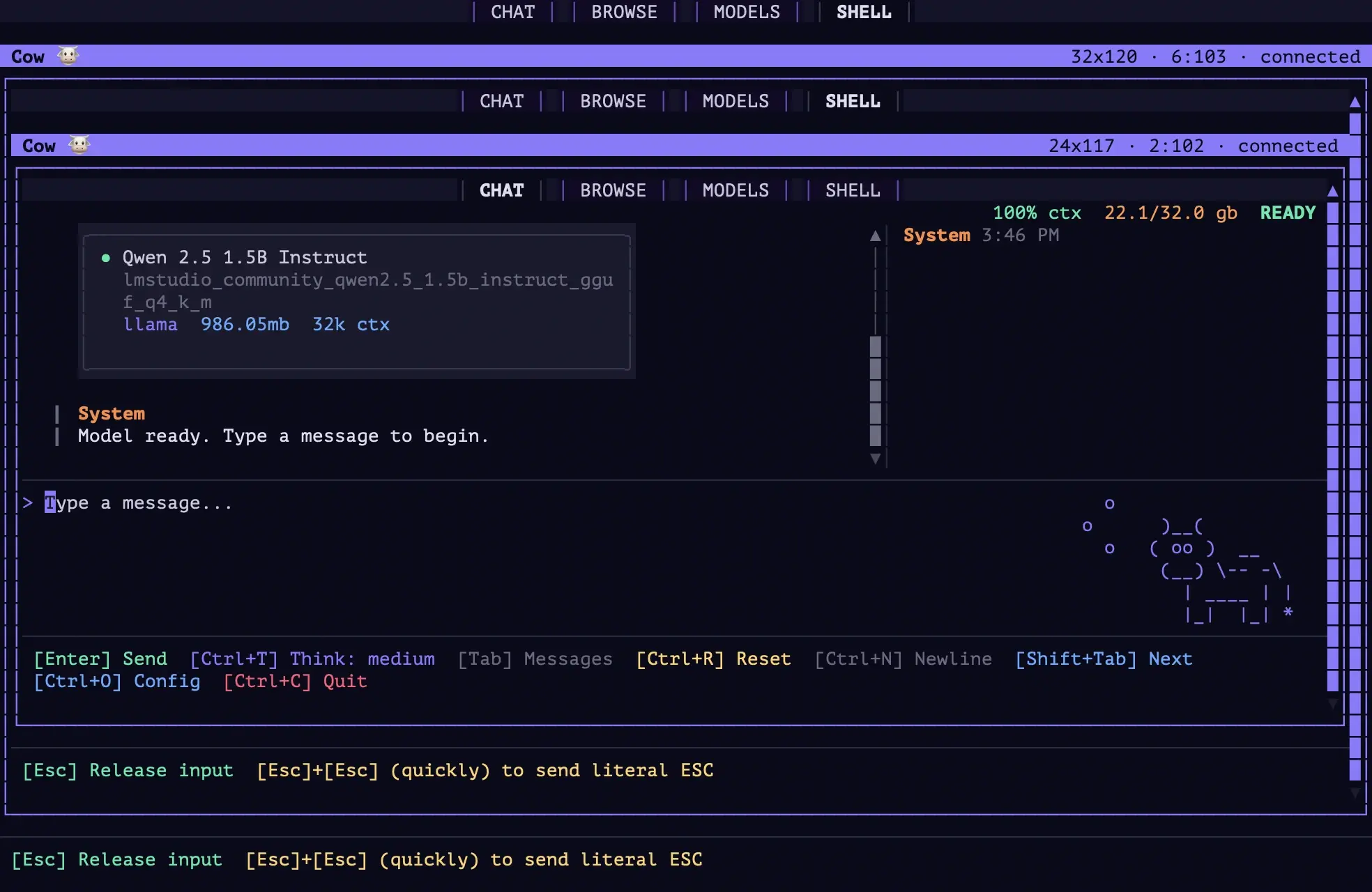Switch to the outermost CHAT tab
This screenshot has height=892, width=1372.
512,12
